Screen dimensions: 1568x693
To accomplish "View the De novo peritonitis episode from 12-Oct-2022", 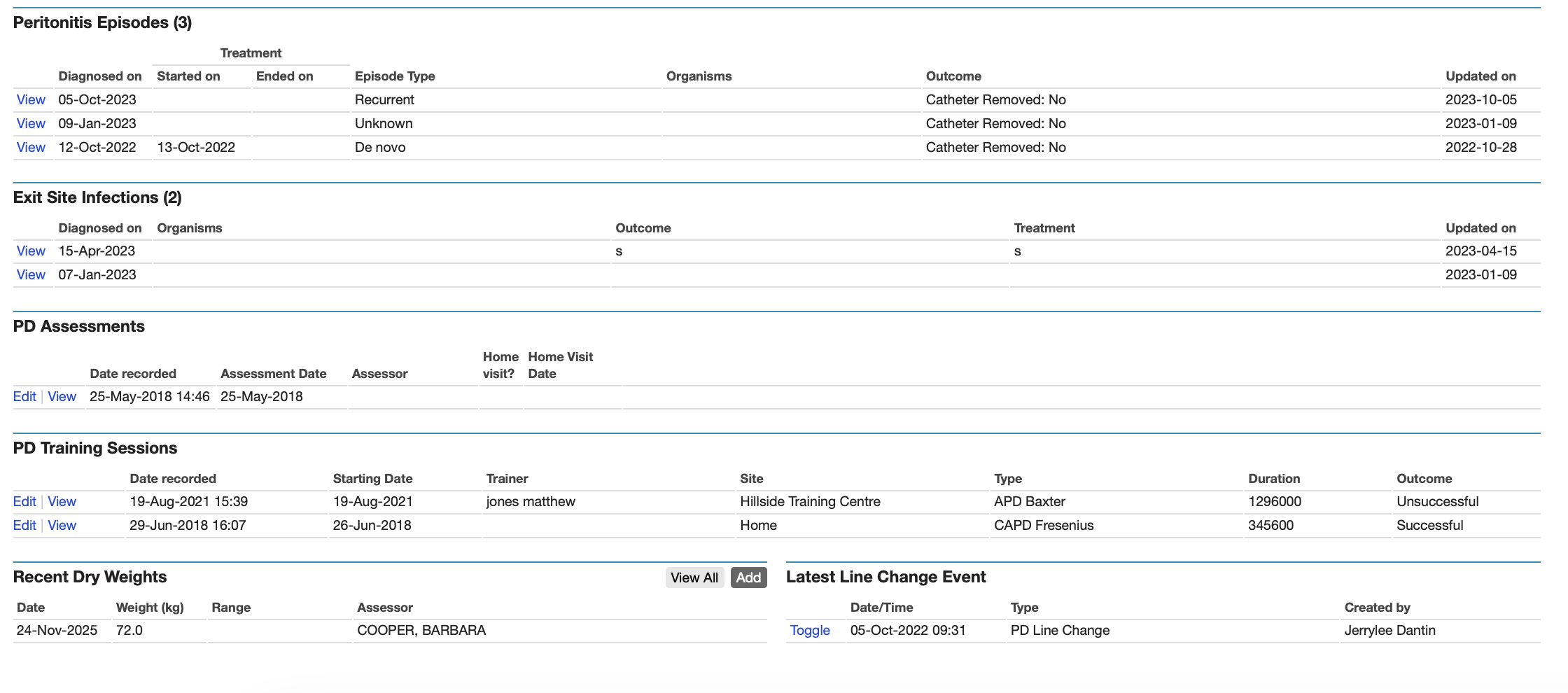I will [x=30, y=147].
